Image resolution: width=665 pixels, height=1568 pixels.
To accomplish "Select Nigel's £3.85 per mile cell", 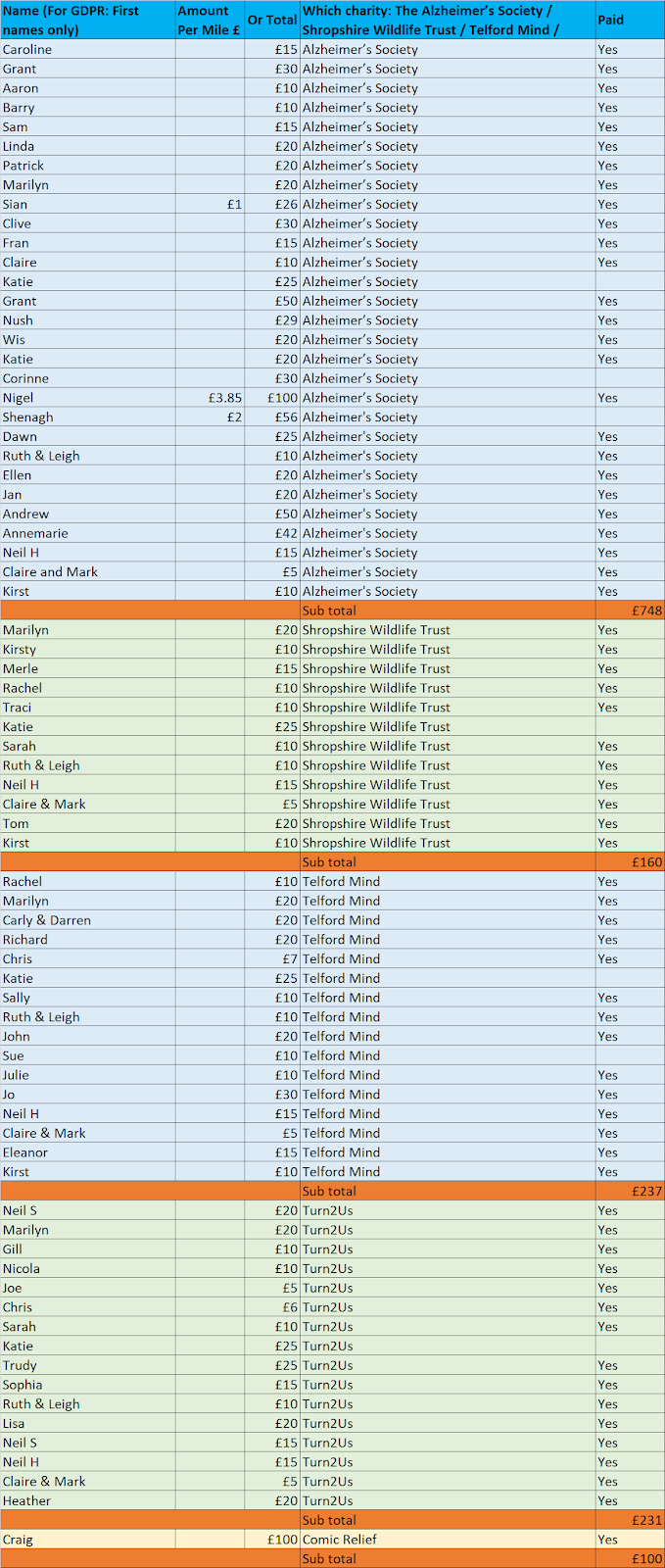I will click(x=210, y=398).
